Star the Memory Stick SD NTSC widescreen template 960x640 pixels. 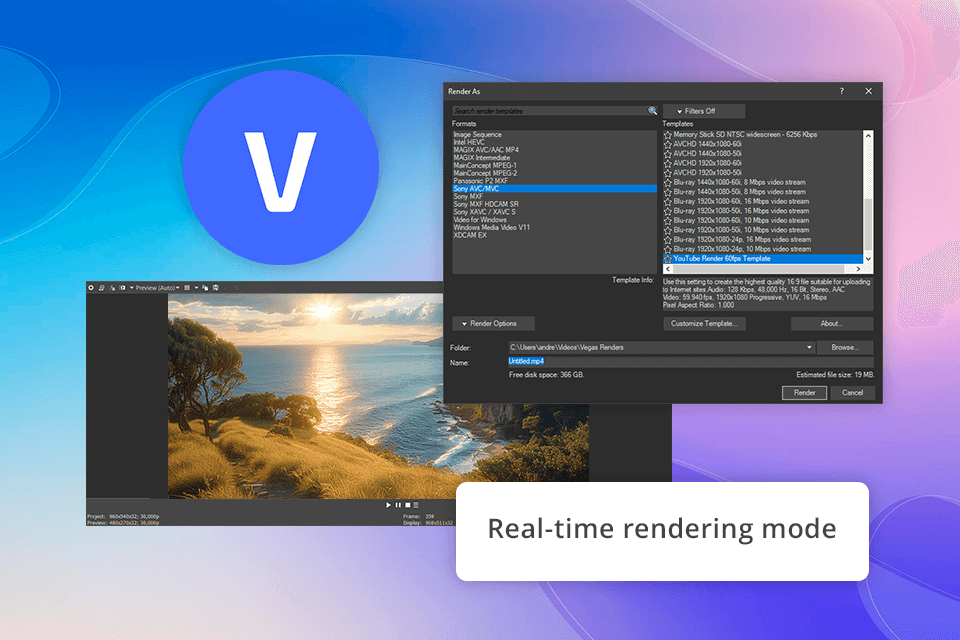coord(668,135)
